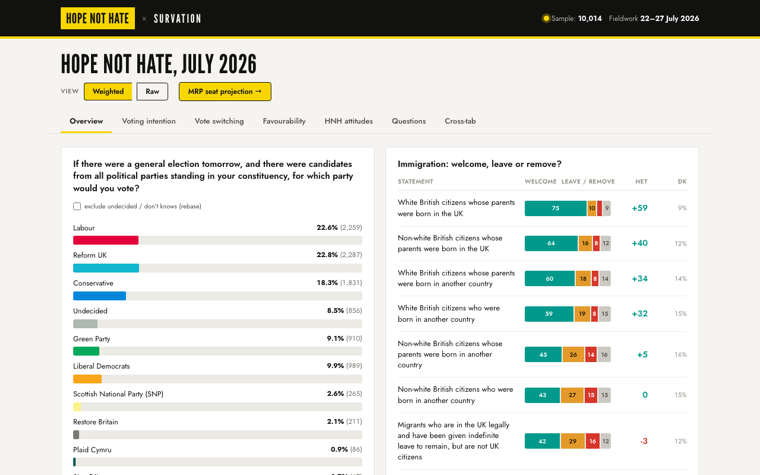Click the Liberal Democrats 9.9% value

(x=335, y=366)
